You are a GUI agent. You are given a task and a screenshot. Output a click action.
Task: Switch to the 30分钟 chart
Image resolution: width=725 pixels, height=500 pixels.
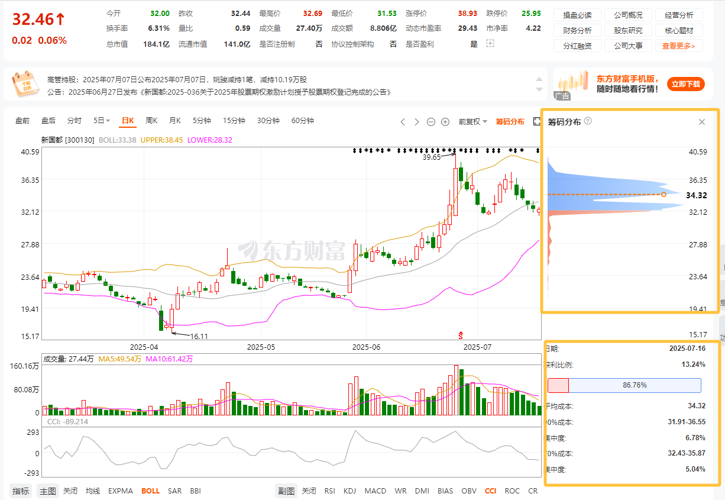[268, 120]
